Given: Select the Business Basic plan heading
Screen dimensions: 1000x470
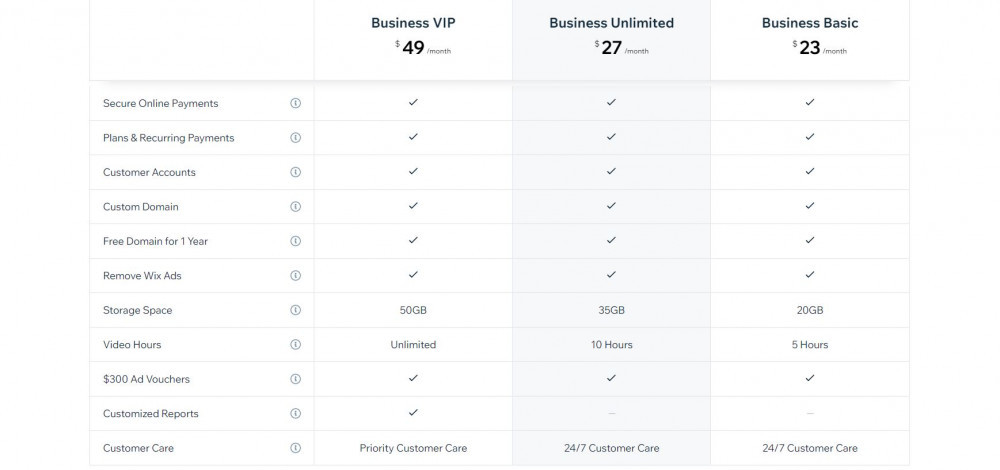Looking at the screenshot, I should tap(810, 23).
